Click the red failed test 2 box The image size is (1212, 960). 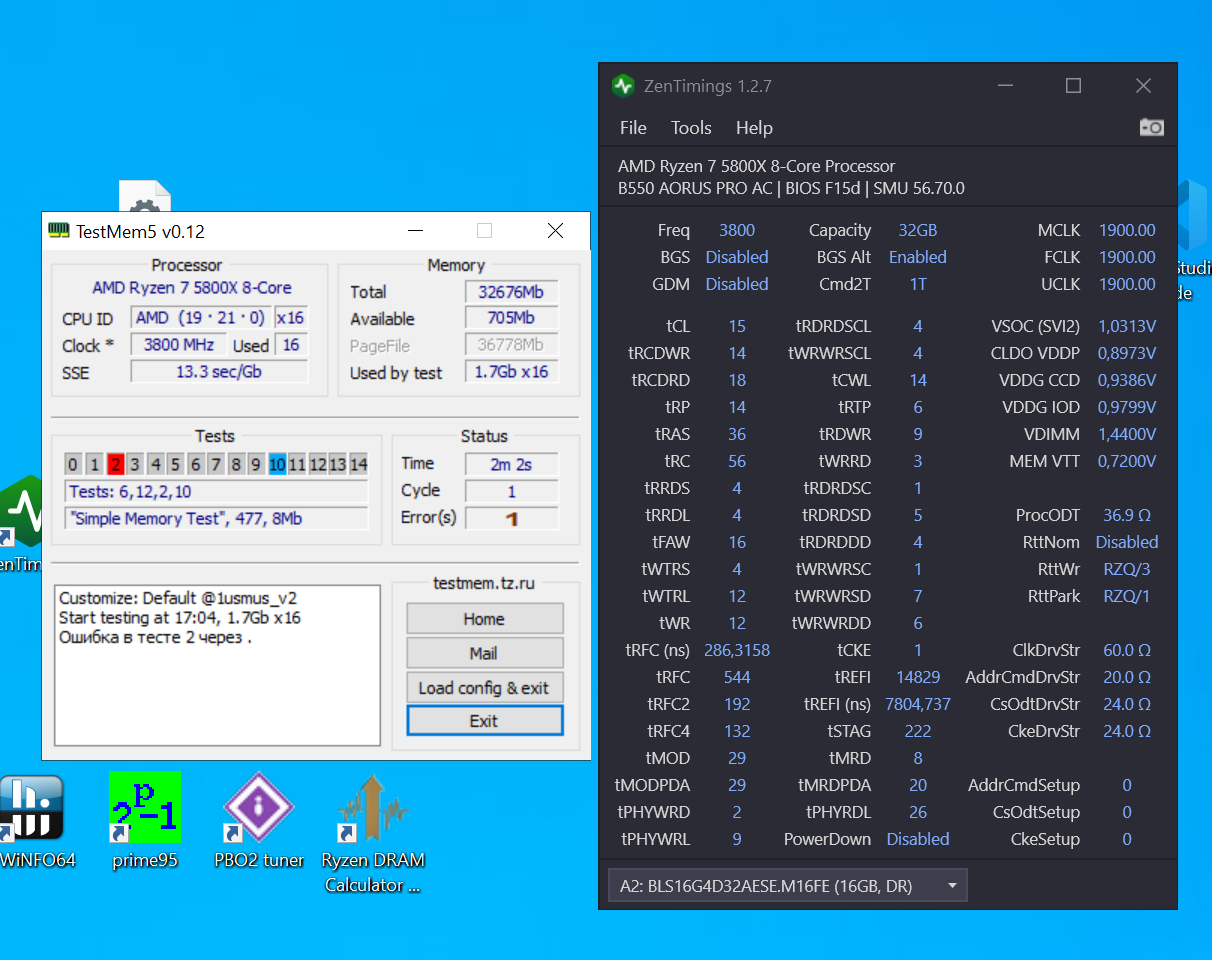point(116,464)
